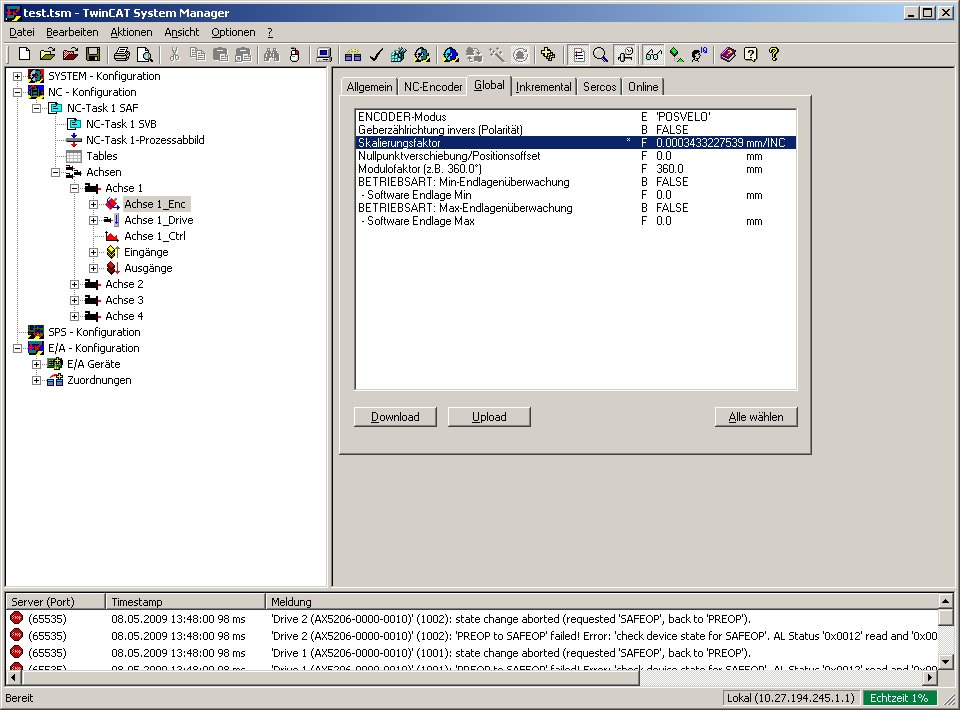Screen dimensions: 960x710
Task: Click the Cut (scissors) toolbar icon
Action: pos(174,54)
